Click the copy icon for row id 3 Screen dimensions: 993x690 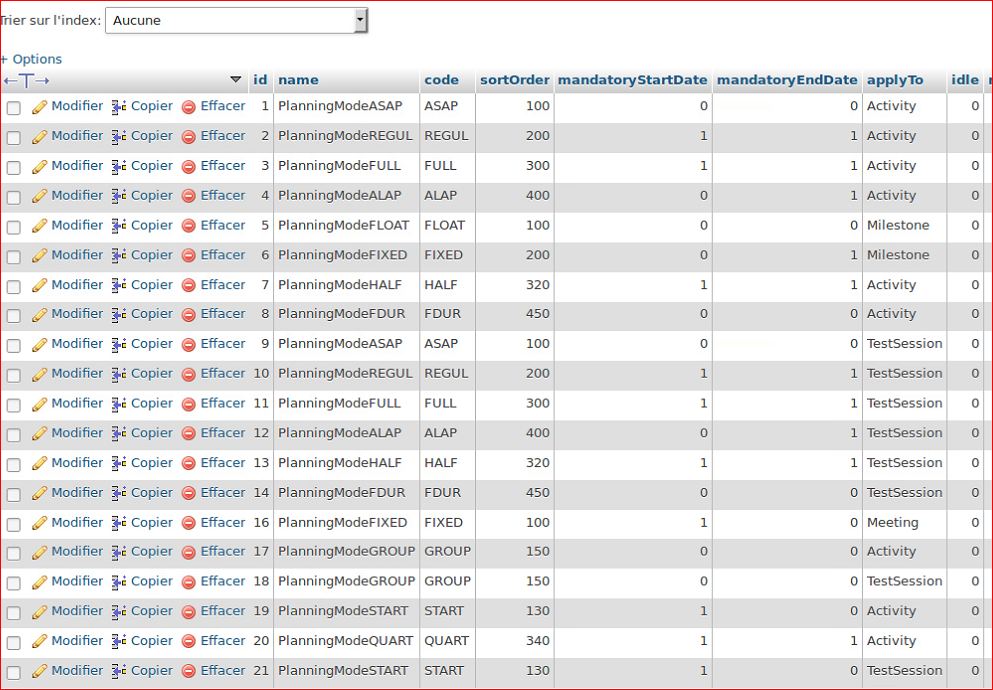[119, 166]
